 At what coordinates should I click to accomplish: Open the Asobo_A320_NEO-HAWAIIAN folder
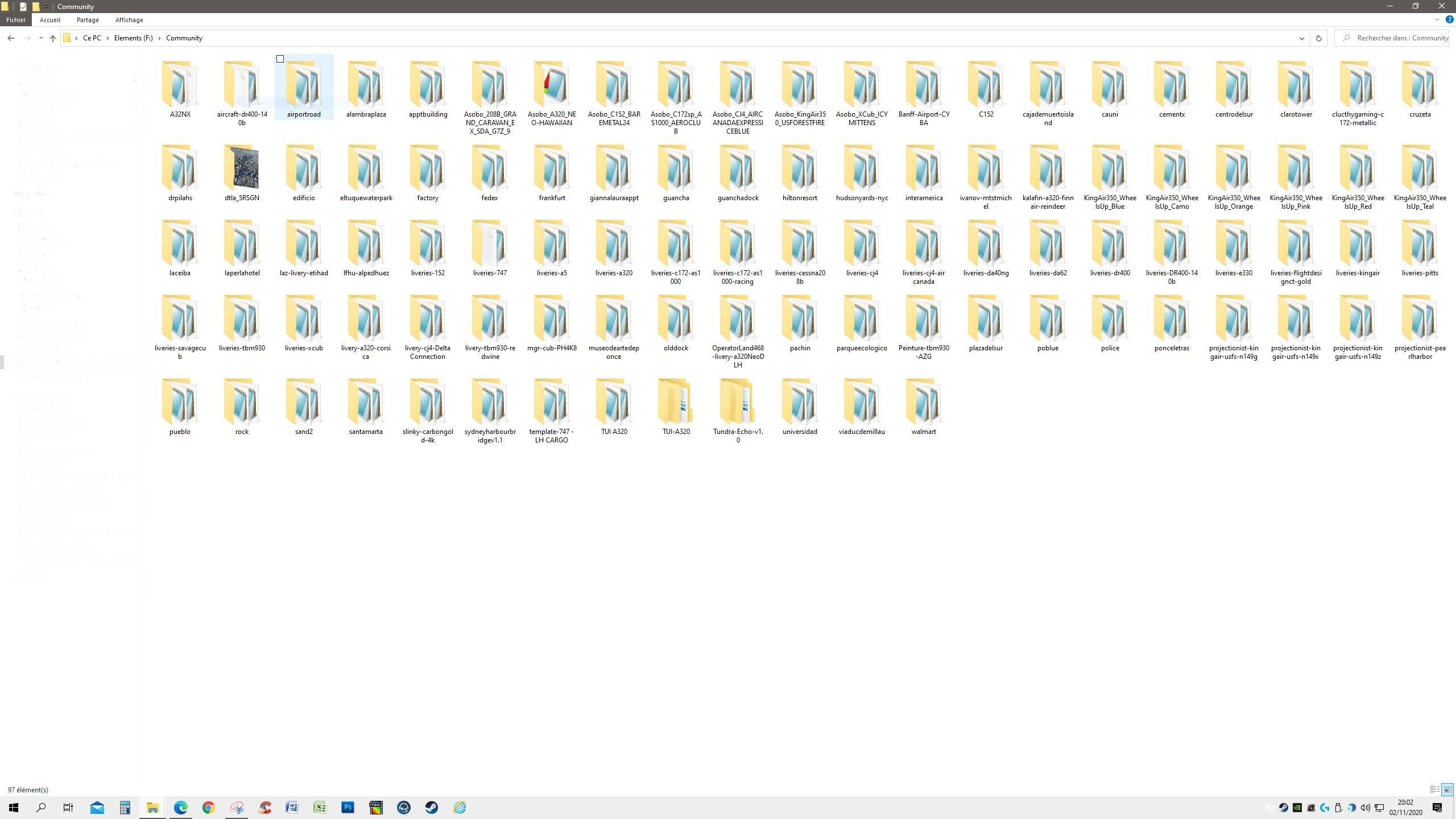click(551, 85)
